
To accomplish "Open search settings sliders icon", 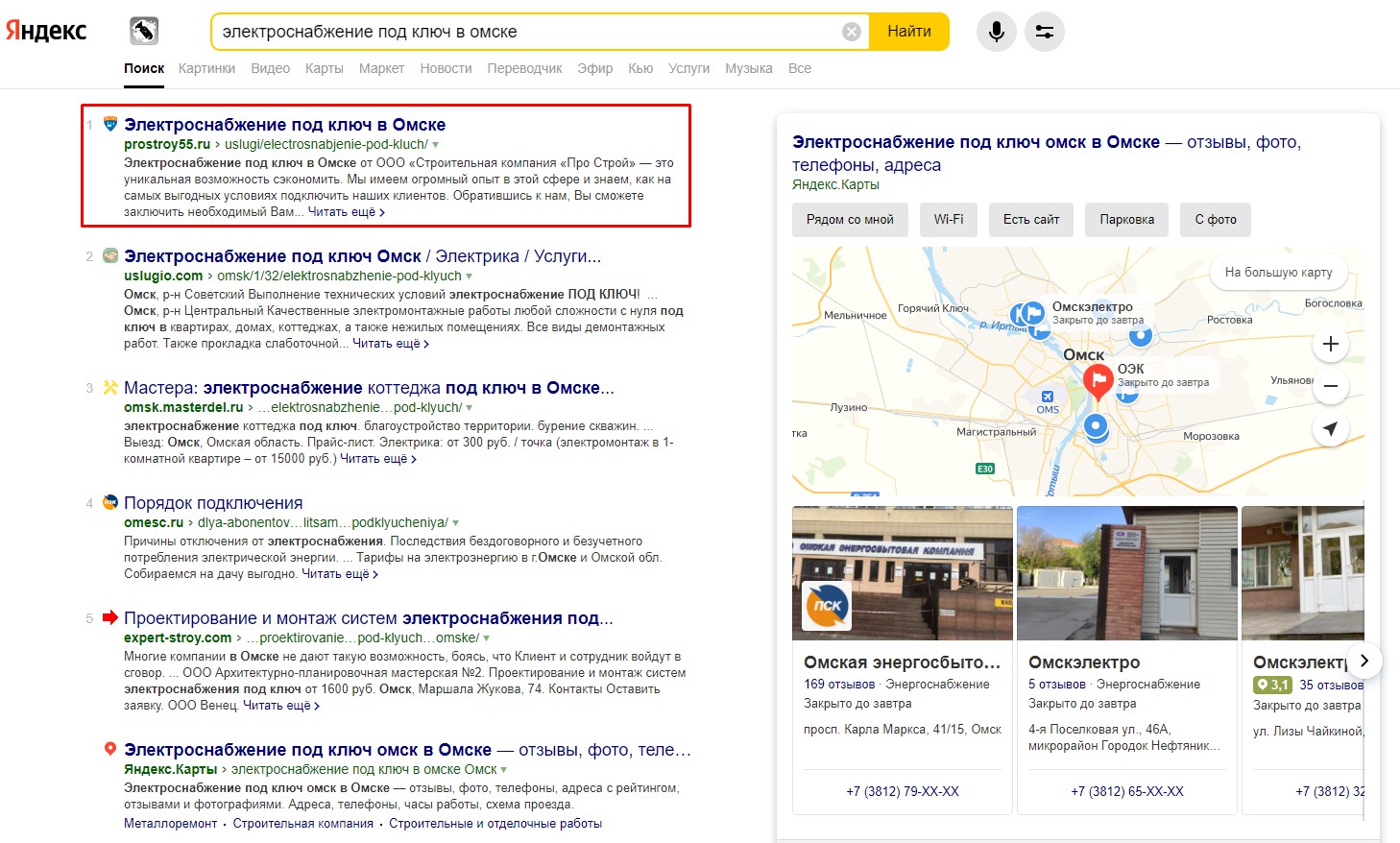I will 1045,32.
